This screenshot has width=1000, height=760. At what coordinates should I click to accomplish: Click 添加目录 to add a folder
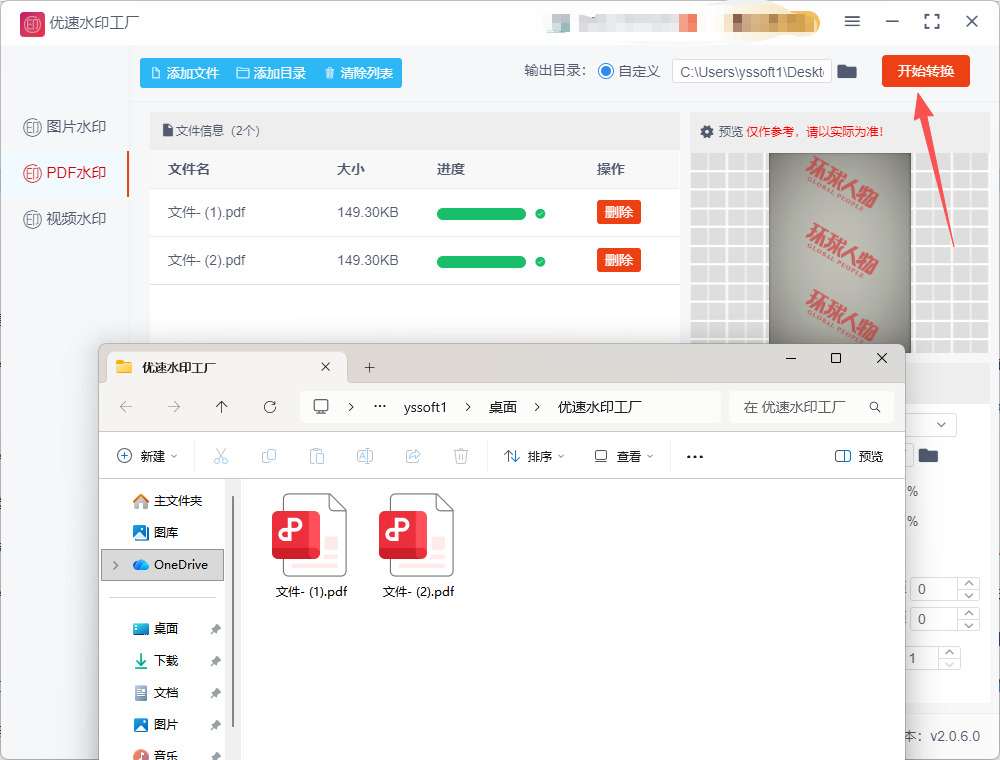point(271,73)
